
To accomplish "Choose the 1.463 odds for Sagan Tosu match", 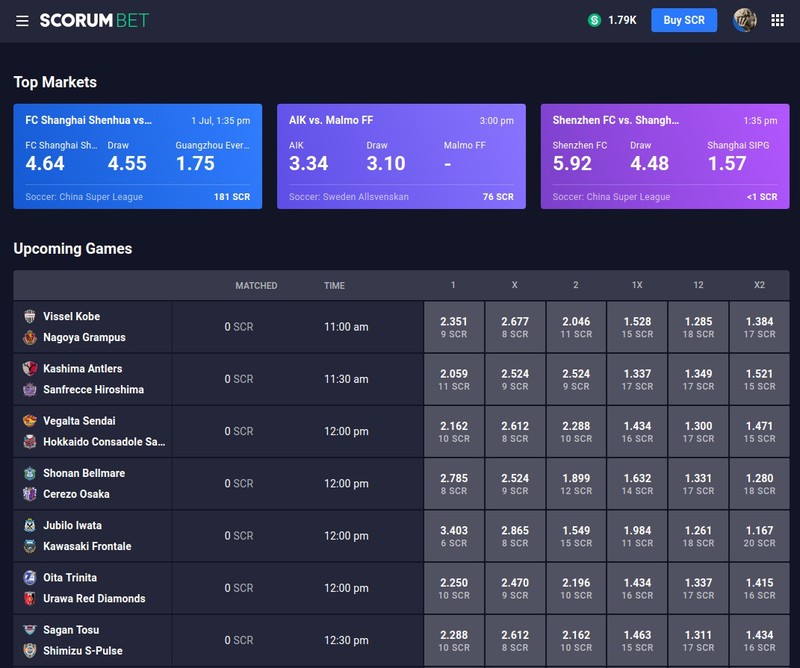I will [637, 640].
